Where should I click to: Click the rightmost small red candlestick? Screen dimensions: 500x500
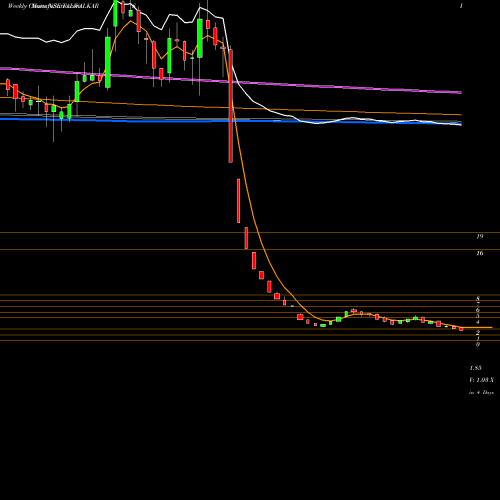coord(461,329)
